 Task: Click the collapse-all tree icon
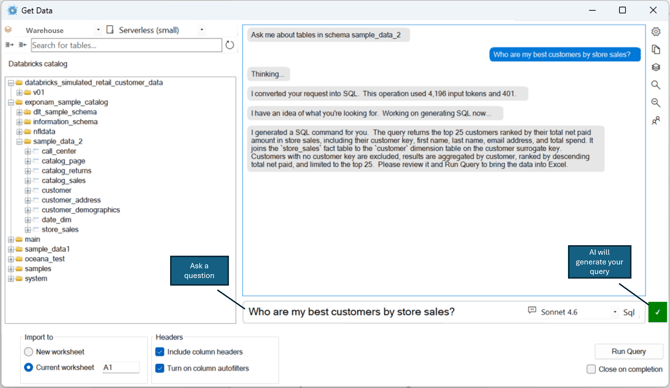pyautogui.click(x=23, y=45)
